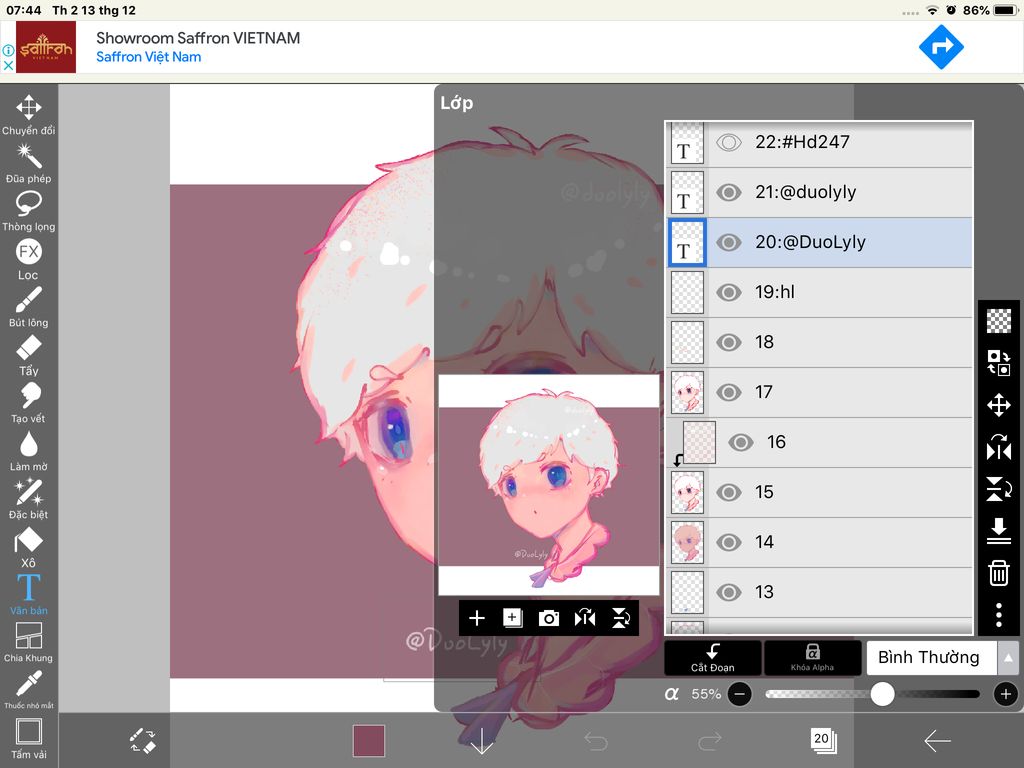Click vertical flip icon in right sidebar
The width and height of the screenshot is (1024, 768).
tap(999, 488)
